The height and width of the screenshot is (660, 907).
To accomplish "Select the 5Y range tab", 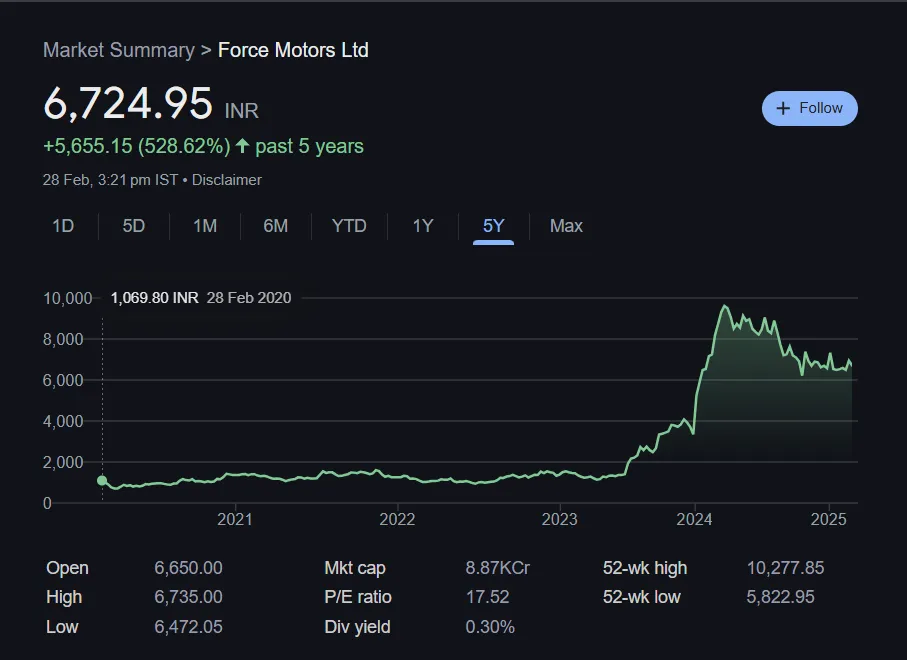I will point(493,226).
